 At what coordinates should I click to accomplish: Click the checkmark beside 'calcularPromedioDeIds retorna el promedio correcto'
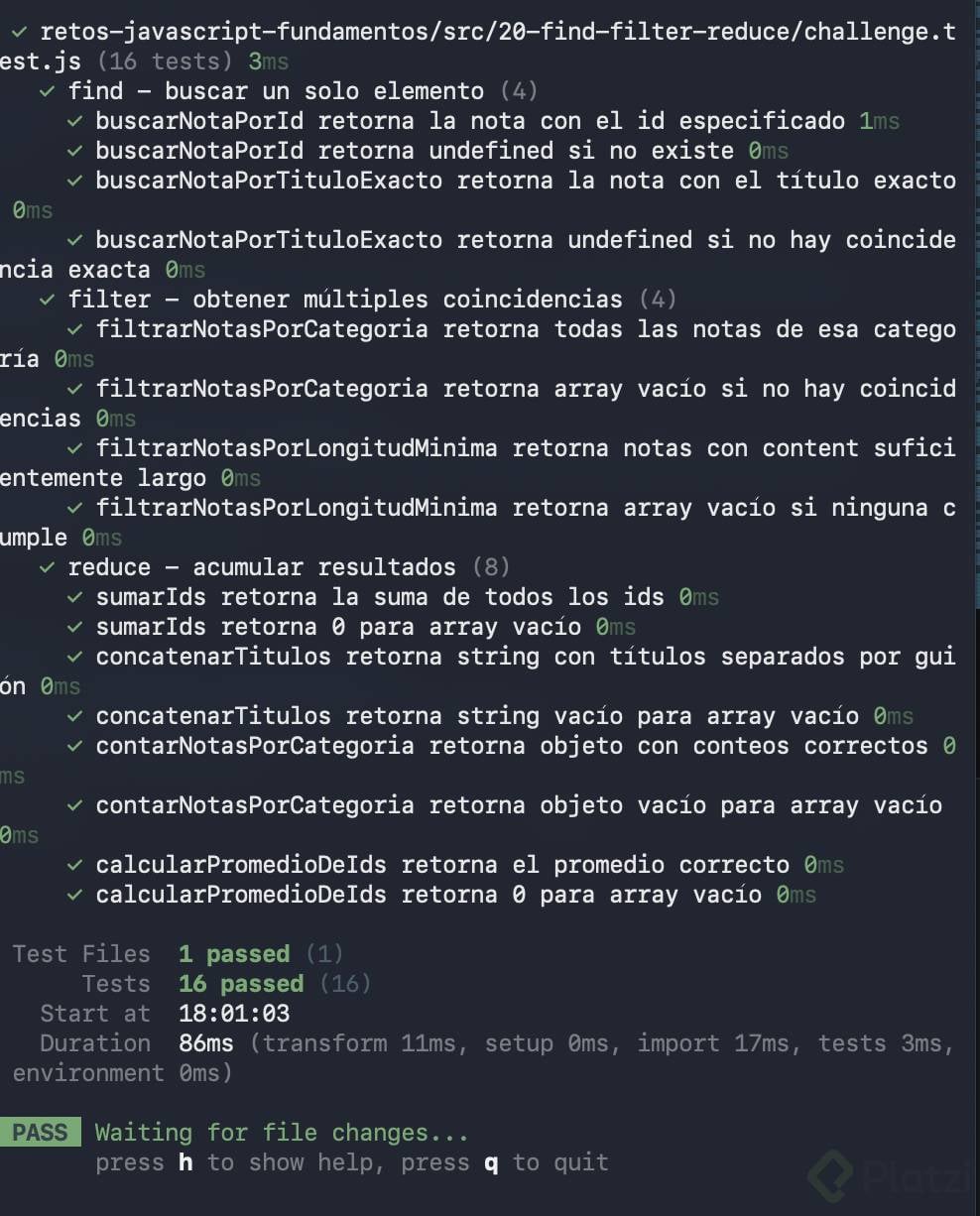coord(74,865)
